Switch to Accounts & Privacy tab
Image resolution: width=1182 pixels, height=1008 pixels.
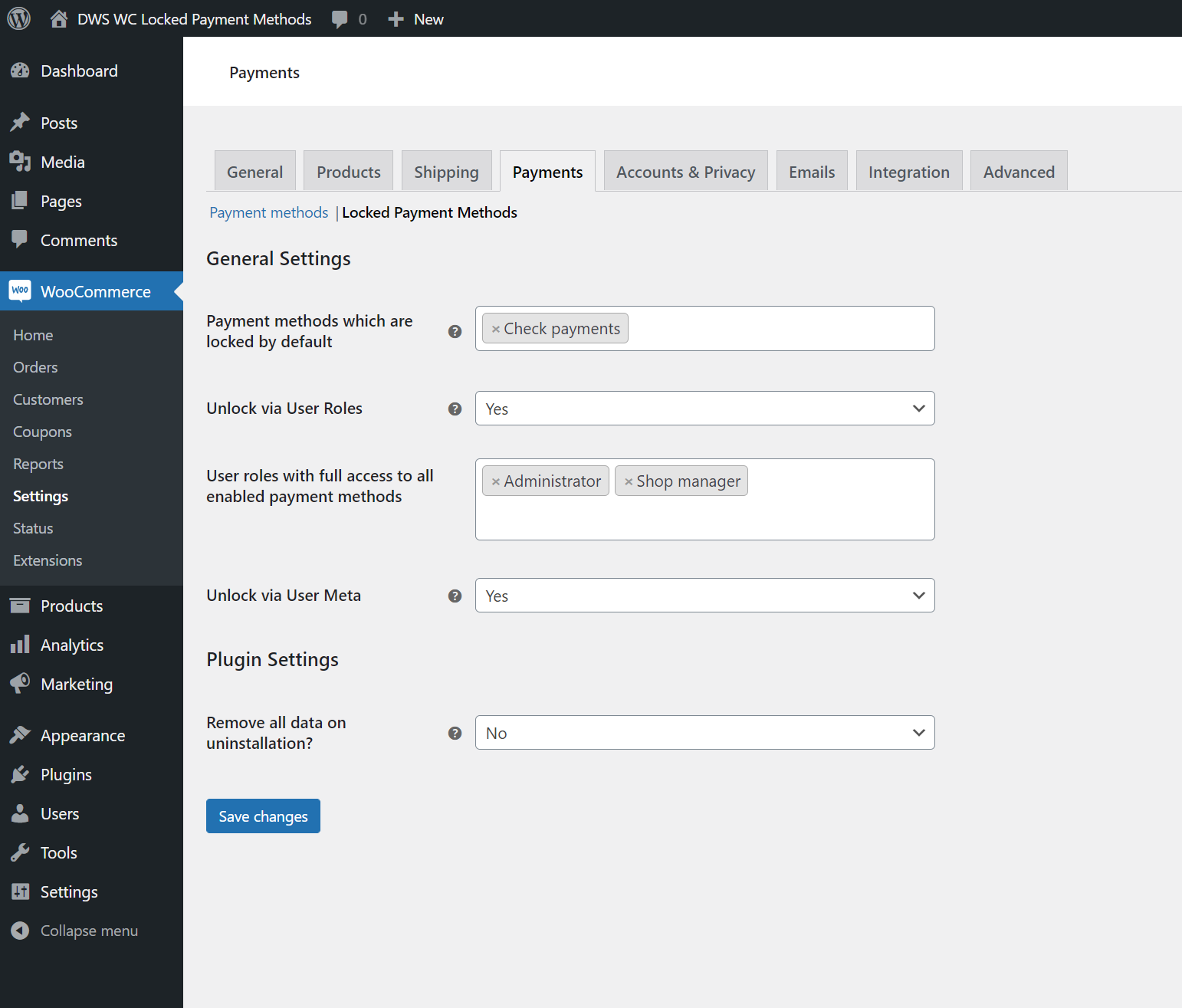pos(685,172)
